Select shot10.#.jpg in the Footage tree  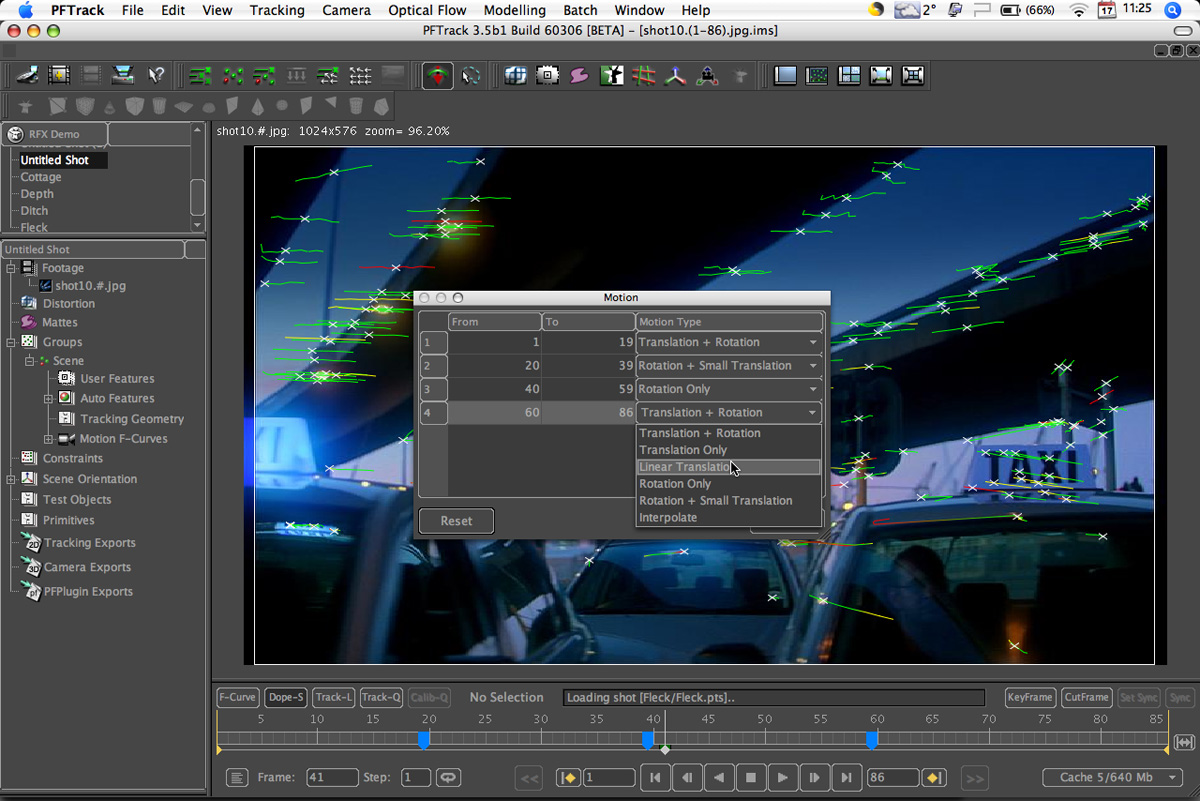coord(91,286)
